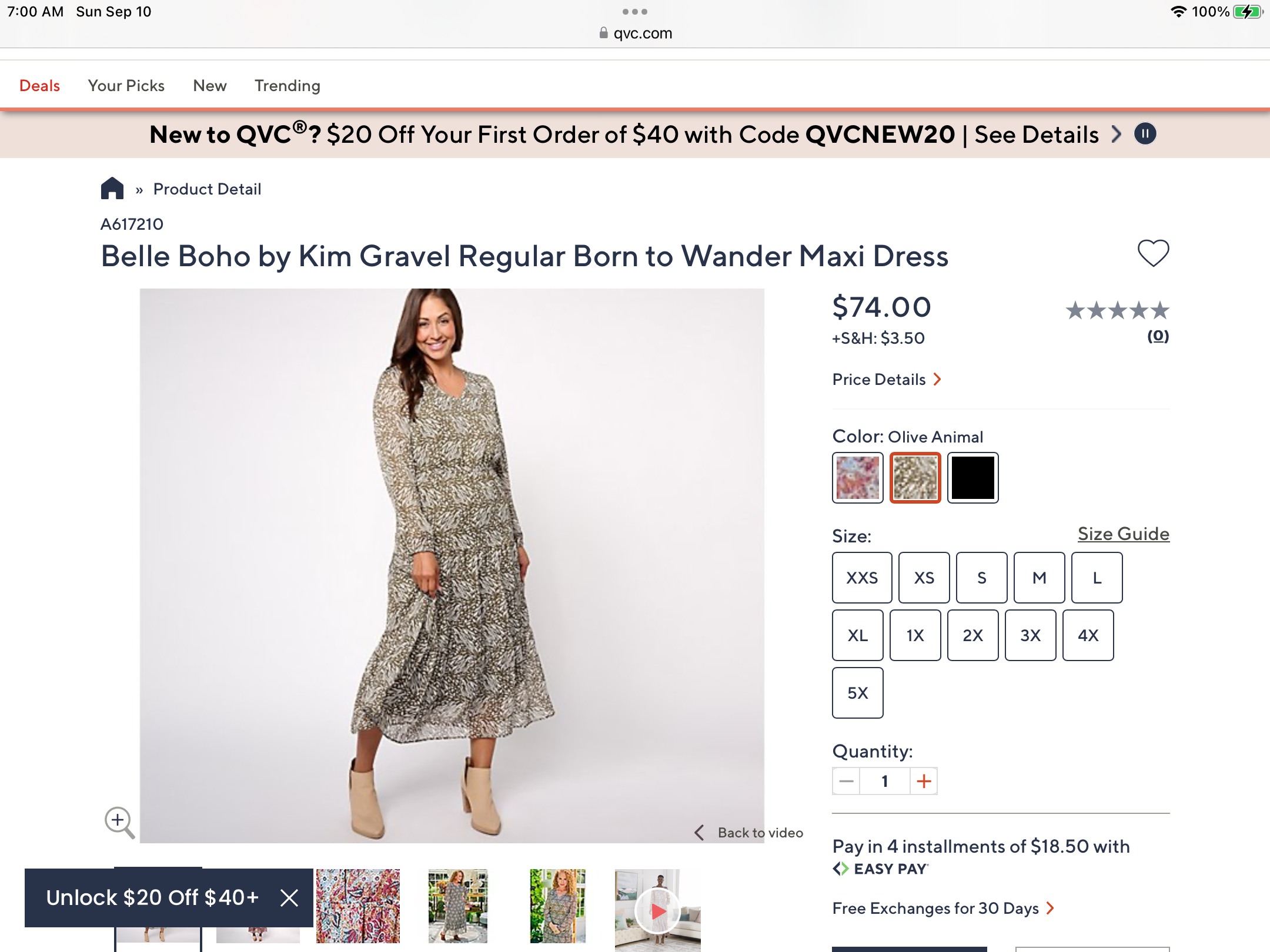Pause the promo banner rotation

tap(1145, 134)
